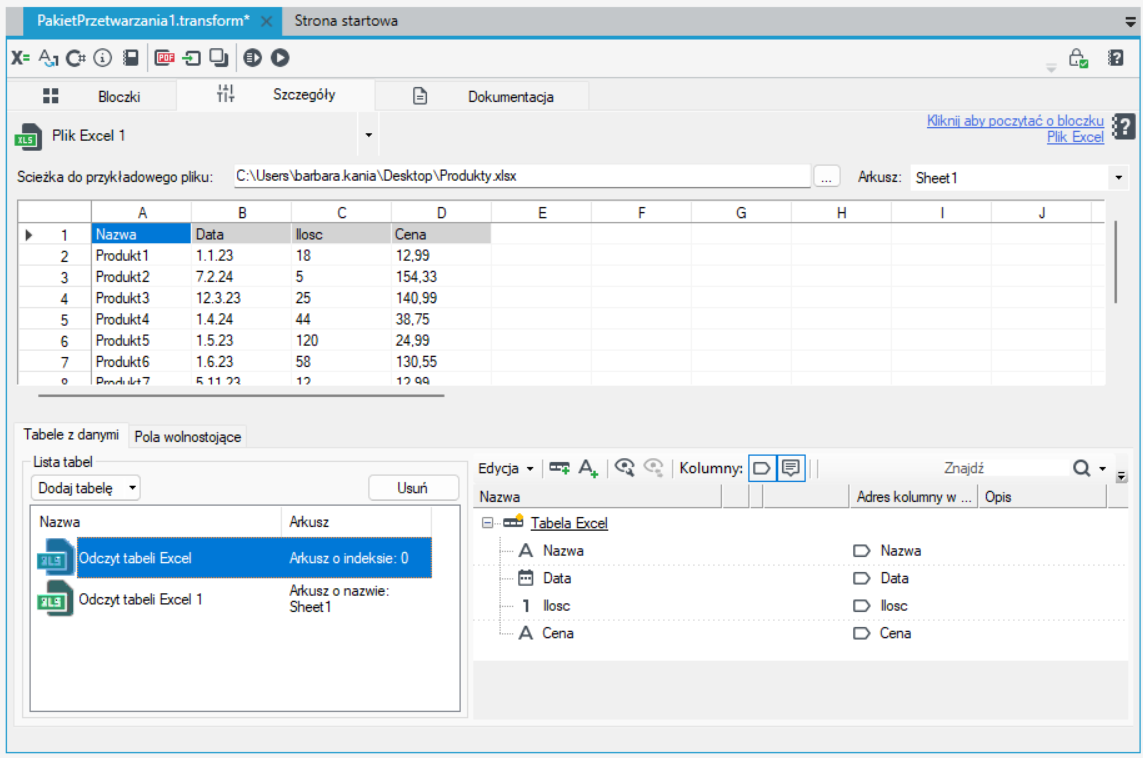Click the circled info icon in toolbar

tap(103, 58)
